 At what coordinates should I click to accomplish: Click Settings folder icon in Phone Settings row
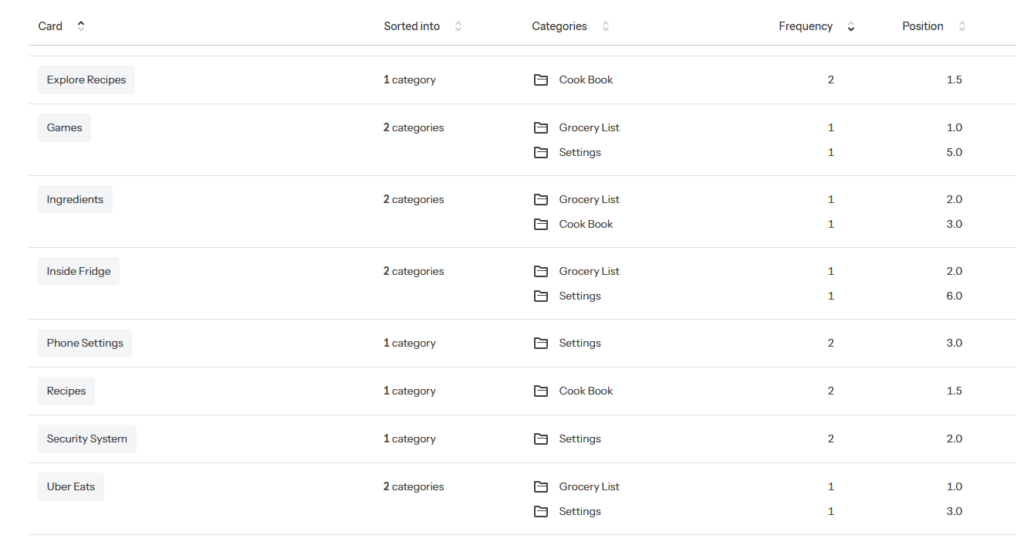tap(541, 344)
